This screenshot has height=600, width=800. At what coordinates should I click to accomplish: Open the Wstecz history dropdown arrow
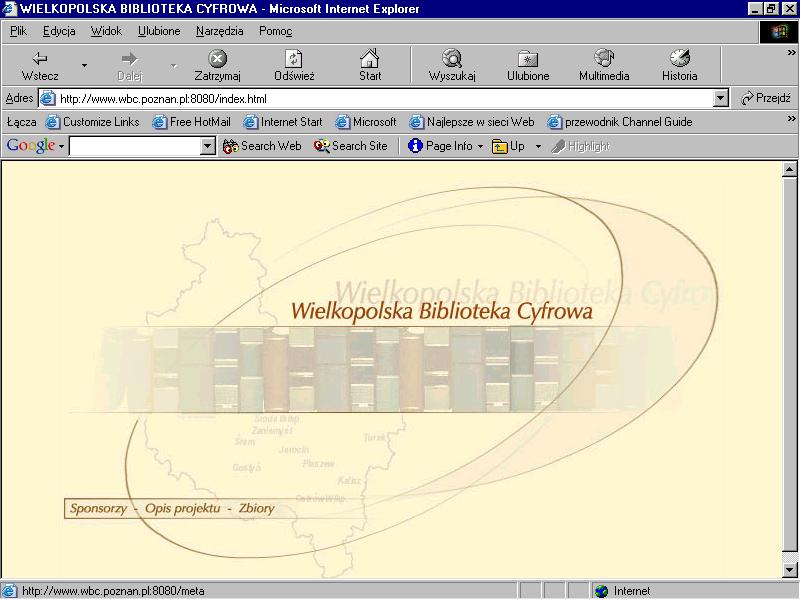(84, 65)
